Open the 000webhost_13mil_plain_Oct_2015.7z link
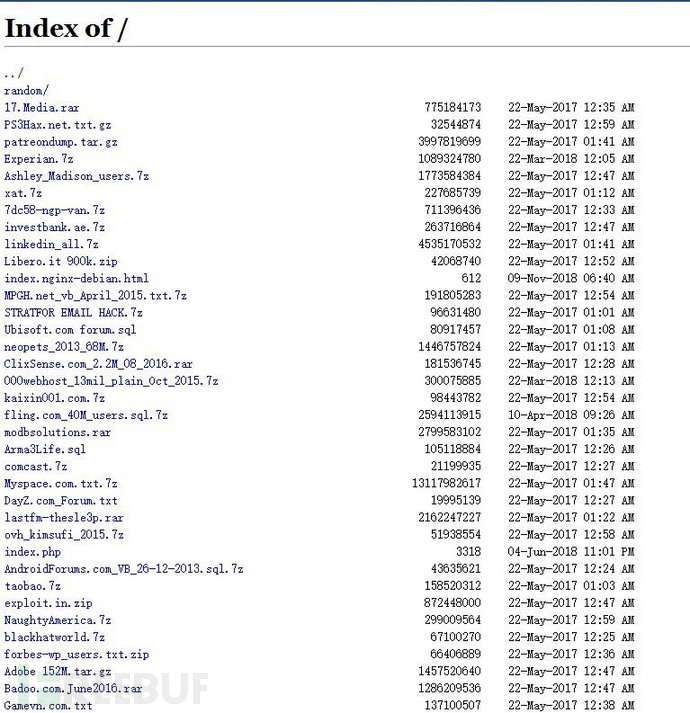 click(x=111, y=381)
